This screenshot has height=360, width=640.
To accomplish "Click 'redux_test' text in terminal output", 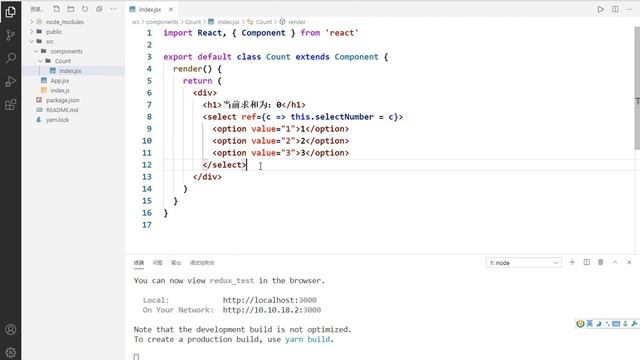I will click(231, 280).
